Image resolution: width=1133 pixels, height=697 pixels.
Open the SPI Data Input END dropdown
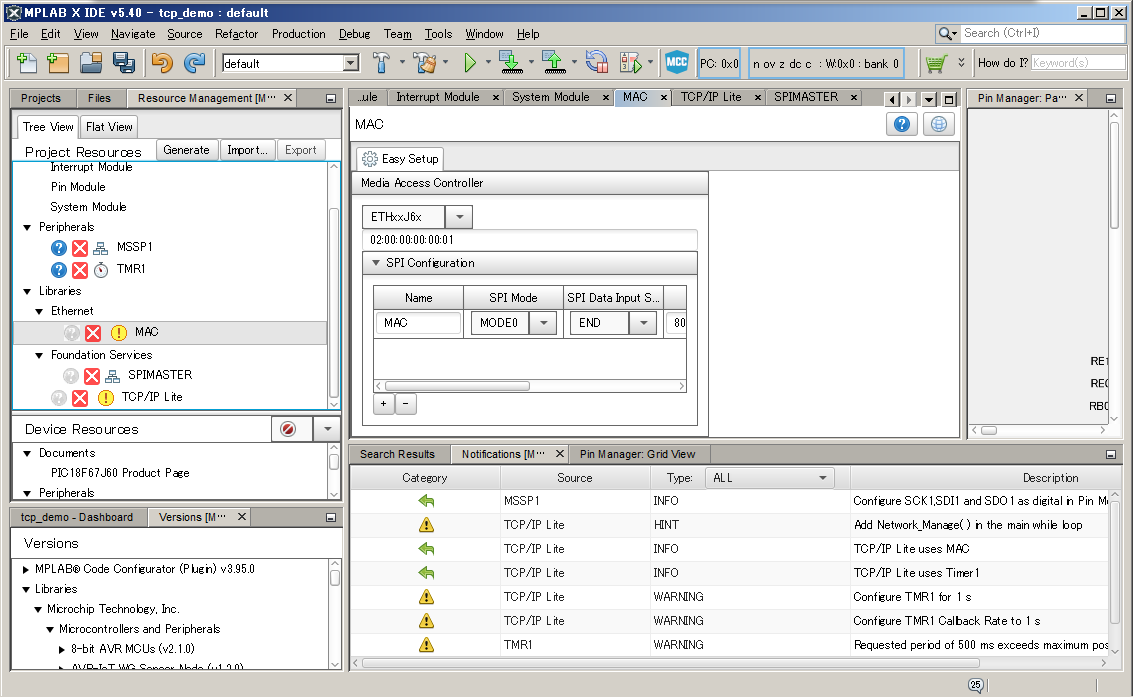pyautogui.click(x=643, y=323)
